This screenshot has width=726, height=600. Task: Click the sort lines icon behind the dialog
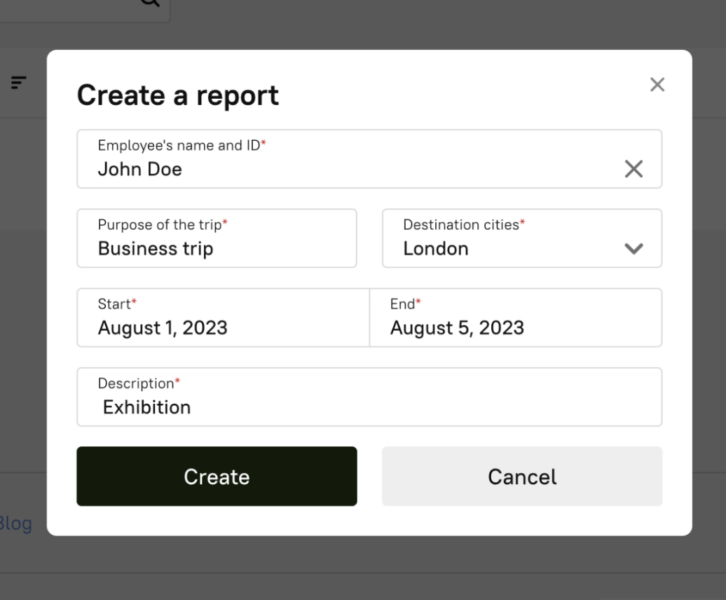click(x=19, y=83)
